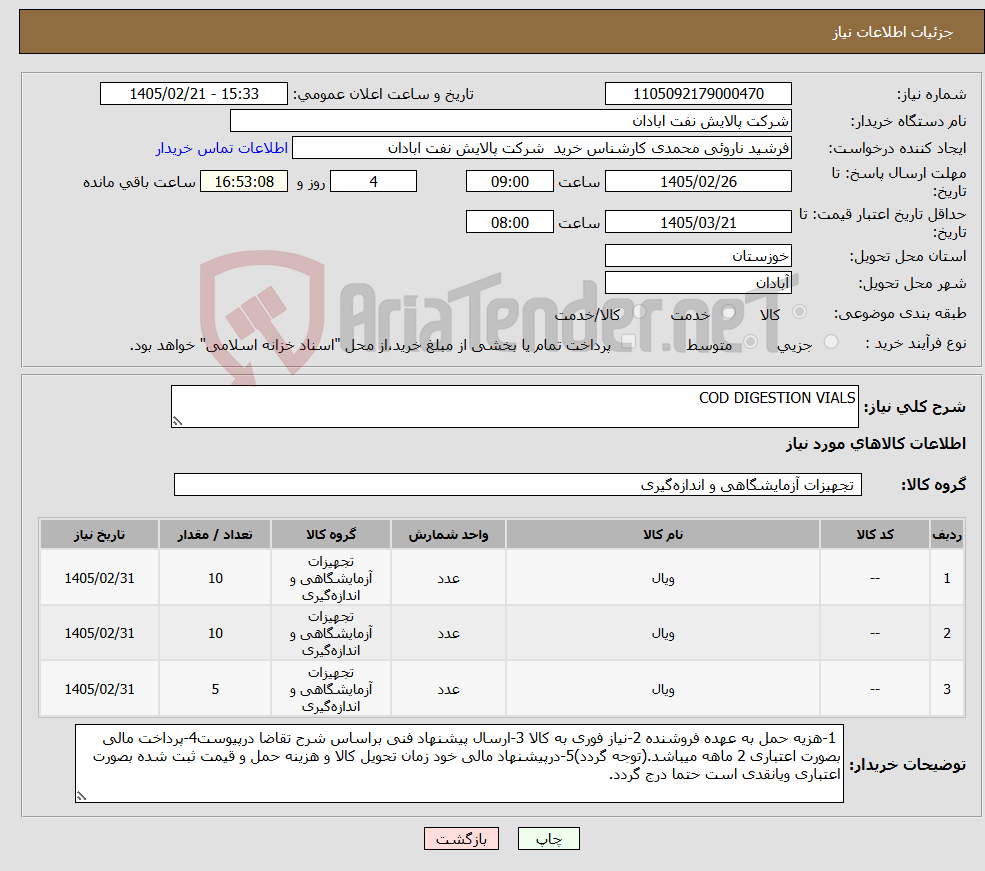Click the goods group cell in row 1
Screen dimensions: 985x871
(x=330, y=578)
